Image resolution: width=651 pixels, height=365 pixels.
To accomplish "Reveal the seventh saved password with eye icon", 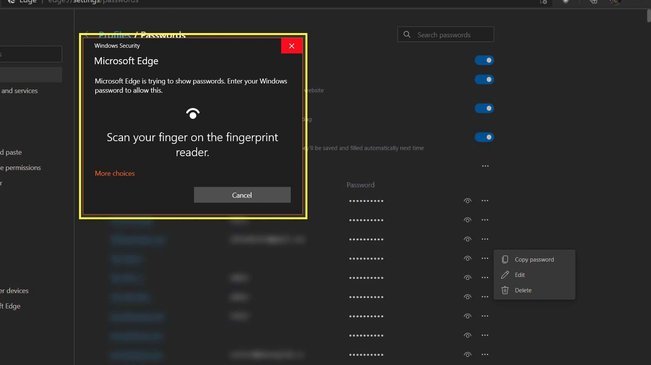I will (x=467, y=316).
